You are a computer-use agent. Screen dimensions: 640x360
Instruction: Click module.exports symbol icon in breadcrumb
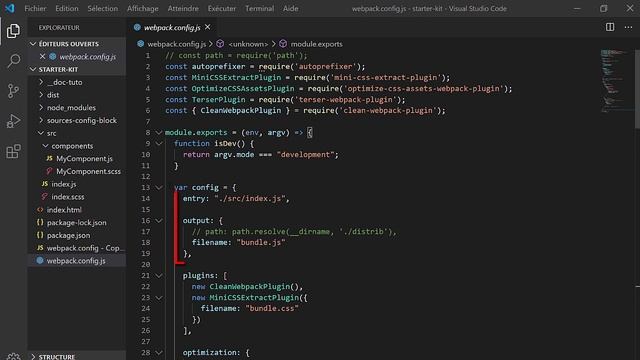point(283,44)
